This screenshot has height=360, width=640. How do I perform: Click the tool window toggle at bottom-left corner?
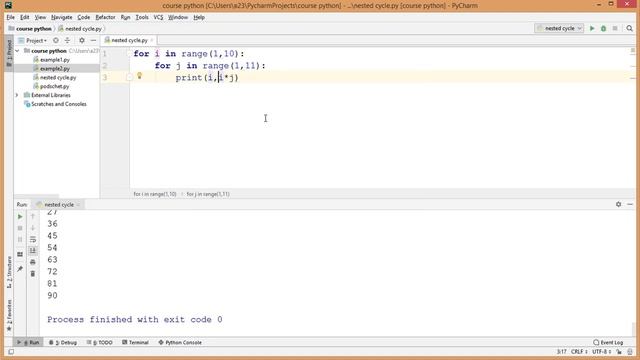tap(11, 351)
